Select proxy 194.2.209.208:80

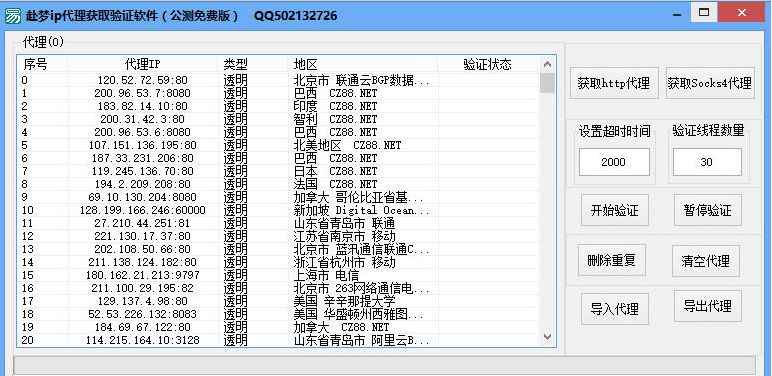tap(143, 184)
